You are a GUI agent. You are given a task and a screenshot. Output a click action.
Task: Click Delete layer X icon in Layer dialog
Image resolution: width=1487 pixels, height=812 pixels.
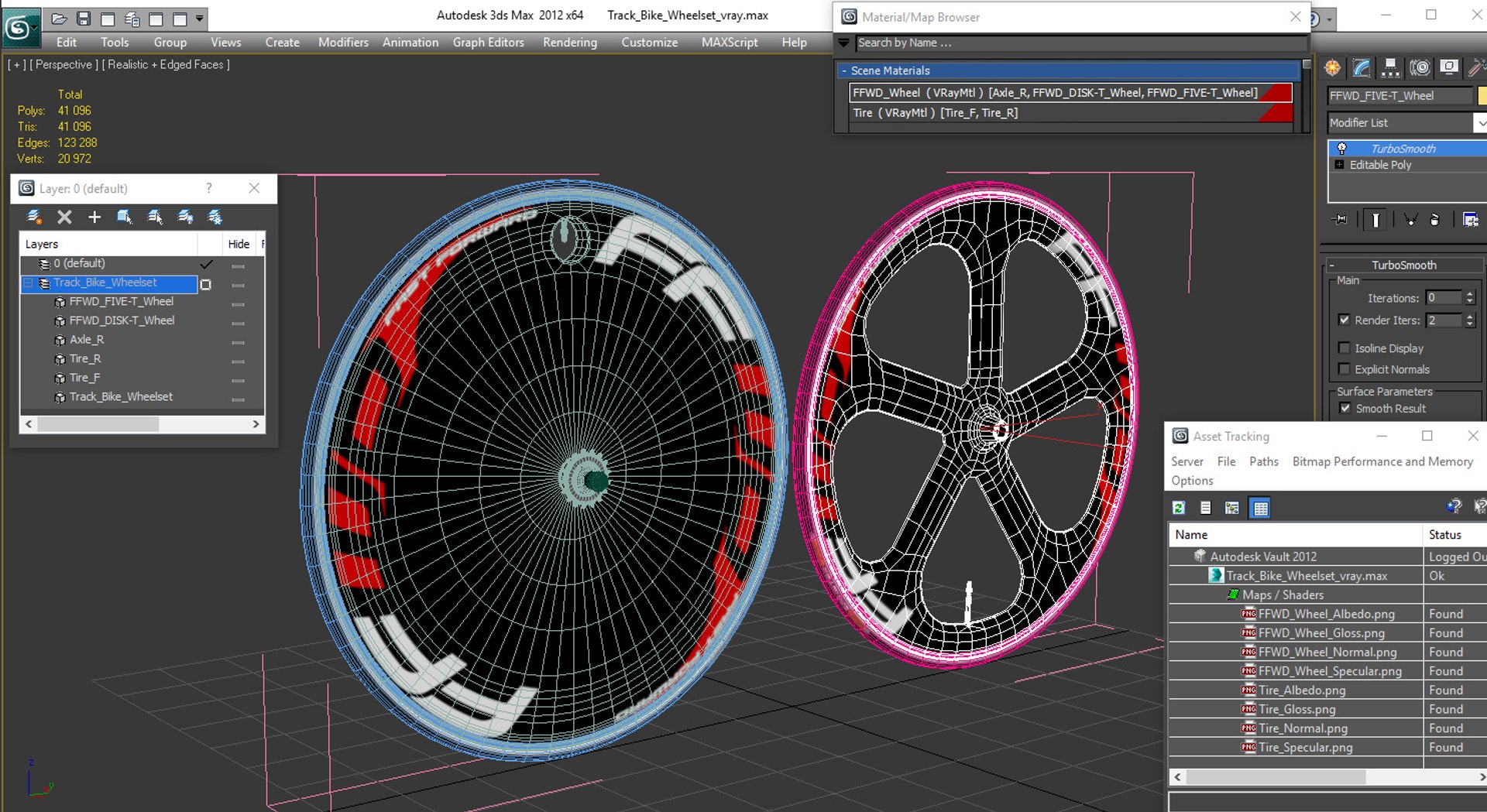coord(64,218)
